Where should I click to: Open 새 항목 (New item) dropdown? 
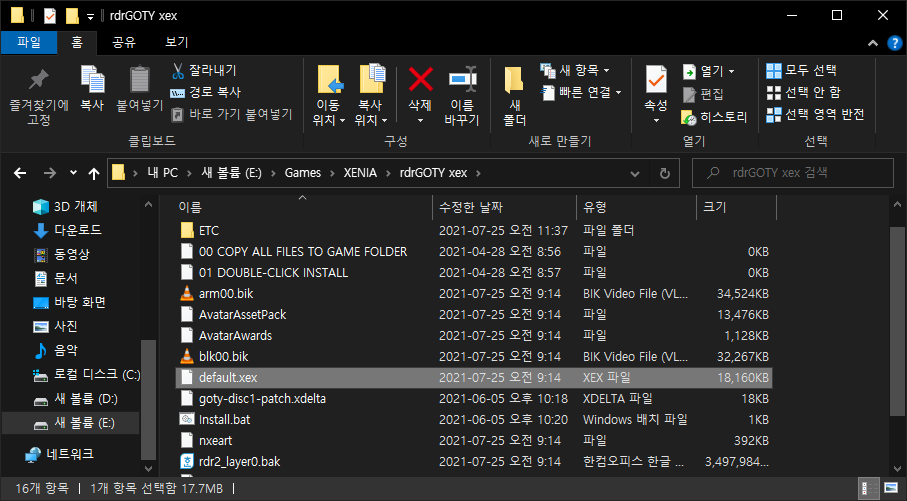pyautogui.click(x=575, y=71)
